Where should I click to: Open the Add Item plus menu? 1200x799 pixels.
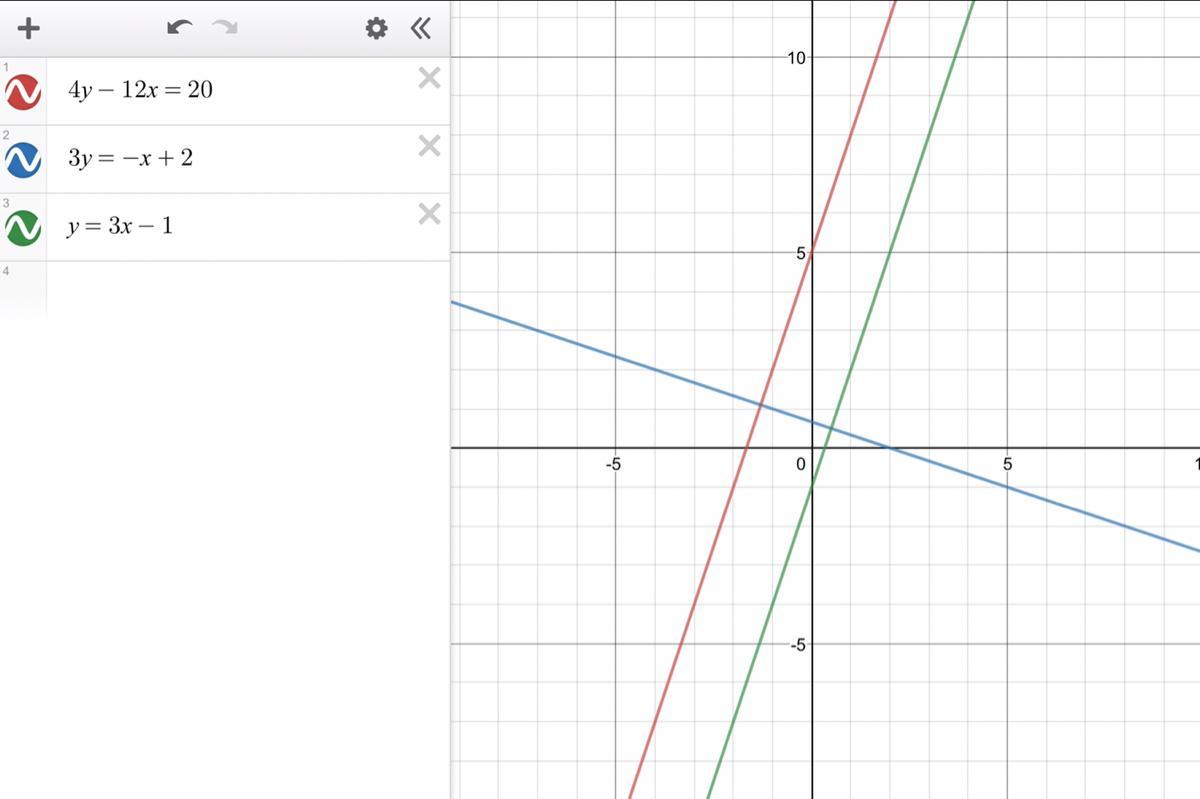tap(29, 28)
